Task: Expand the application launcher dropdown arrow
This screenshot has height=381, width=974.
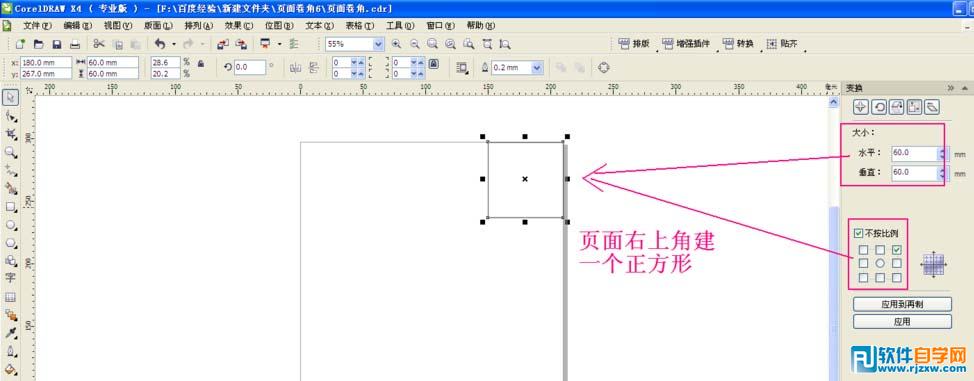Action: pos(280,44)
